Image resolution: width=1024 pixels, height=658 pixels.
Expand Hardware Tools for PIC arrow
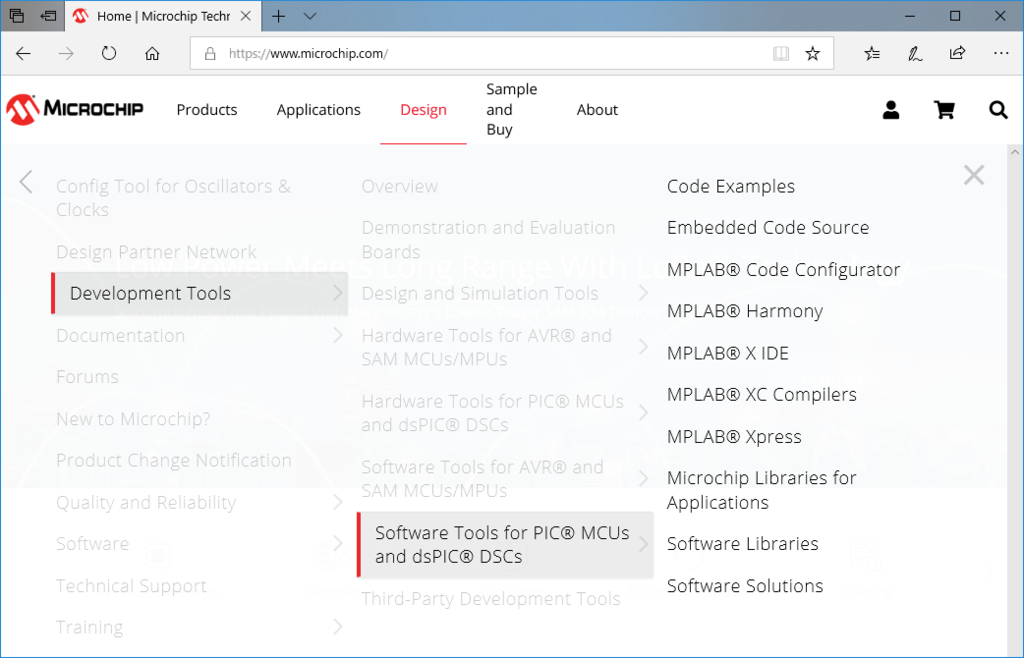643,413
